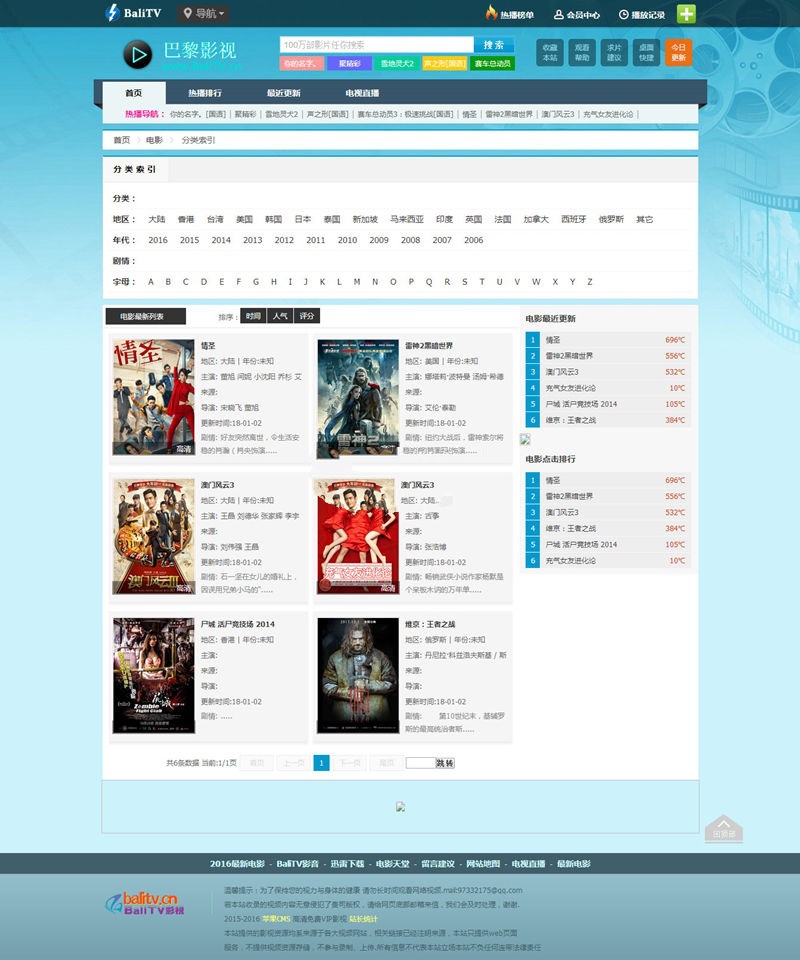The height and width of the screenshot is (960, 800).
Task: Sort movie list by 人气
Action: pyautogui.click(x=280, y=316)
